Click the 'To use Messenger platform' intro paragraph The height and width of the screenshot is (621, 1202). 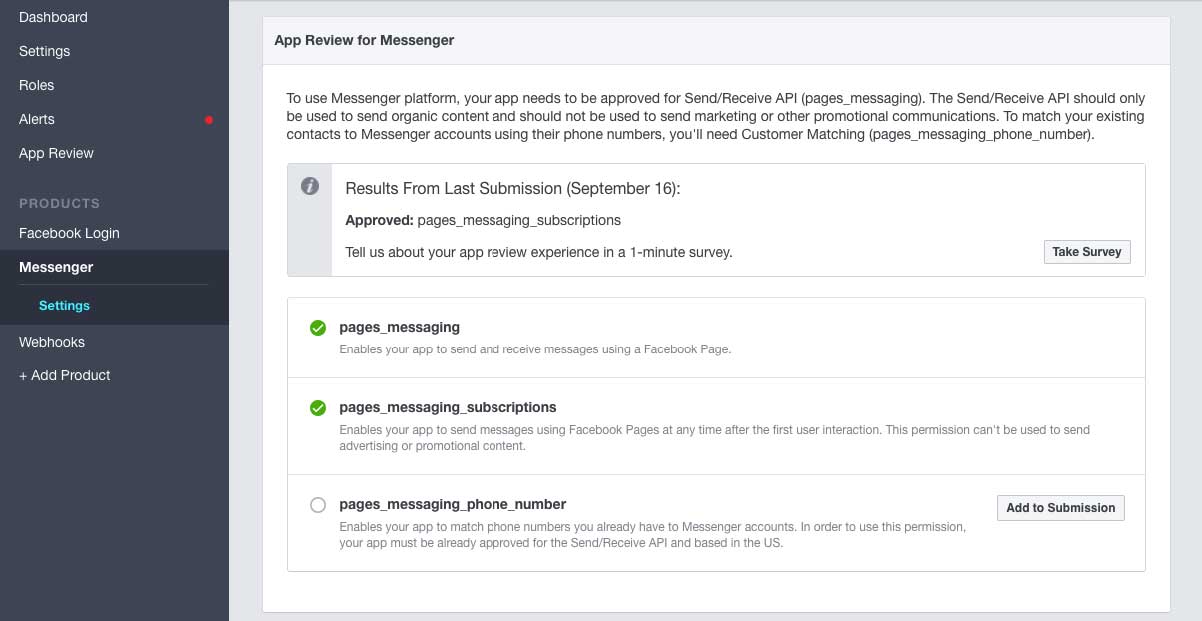point(716,116)
